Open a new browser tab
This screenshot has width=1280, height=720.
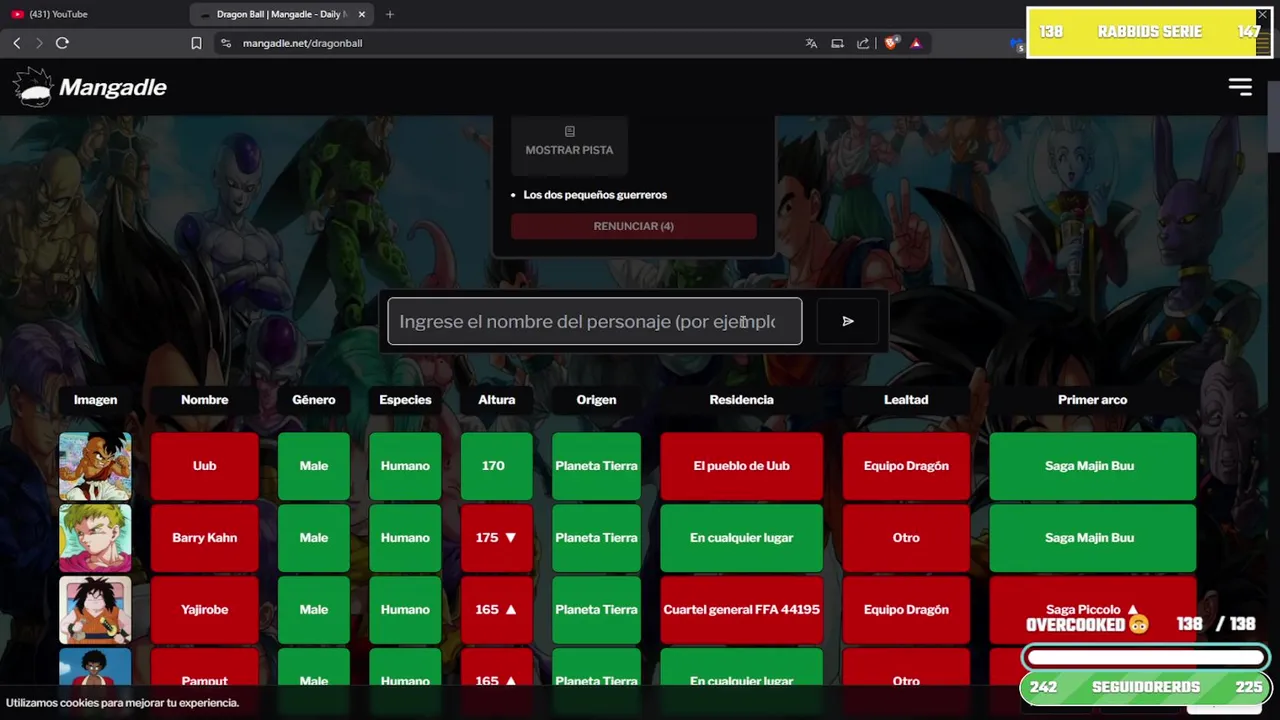tap(390, 14)
